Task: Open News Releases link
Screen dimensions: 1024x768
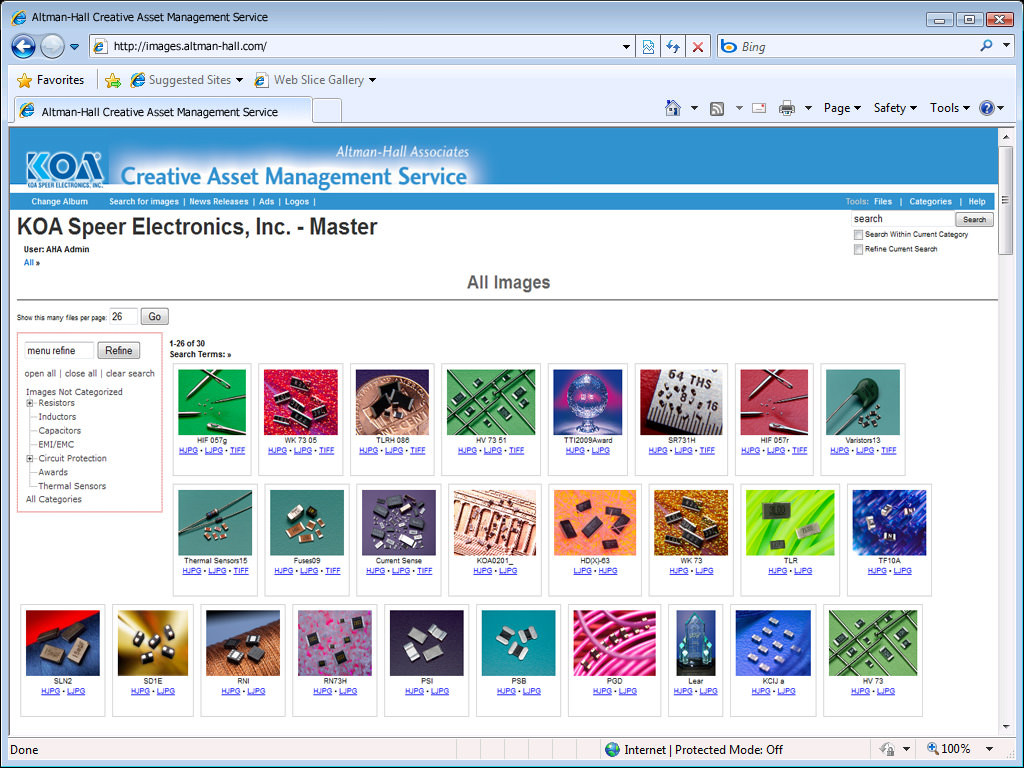Action: tap(219, 202)
